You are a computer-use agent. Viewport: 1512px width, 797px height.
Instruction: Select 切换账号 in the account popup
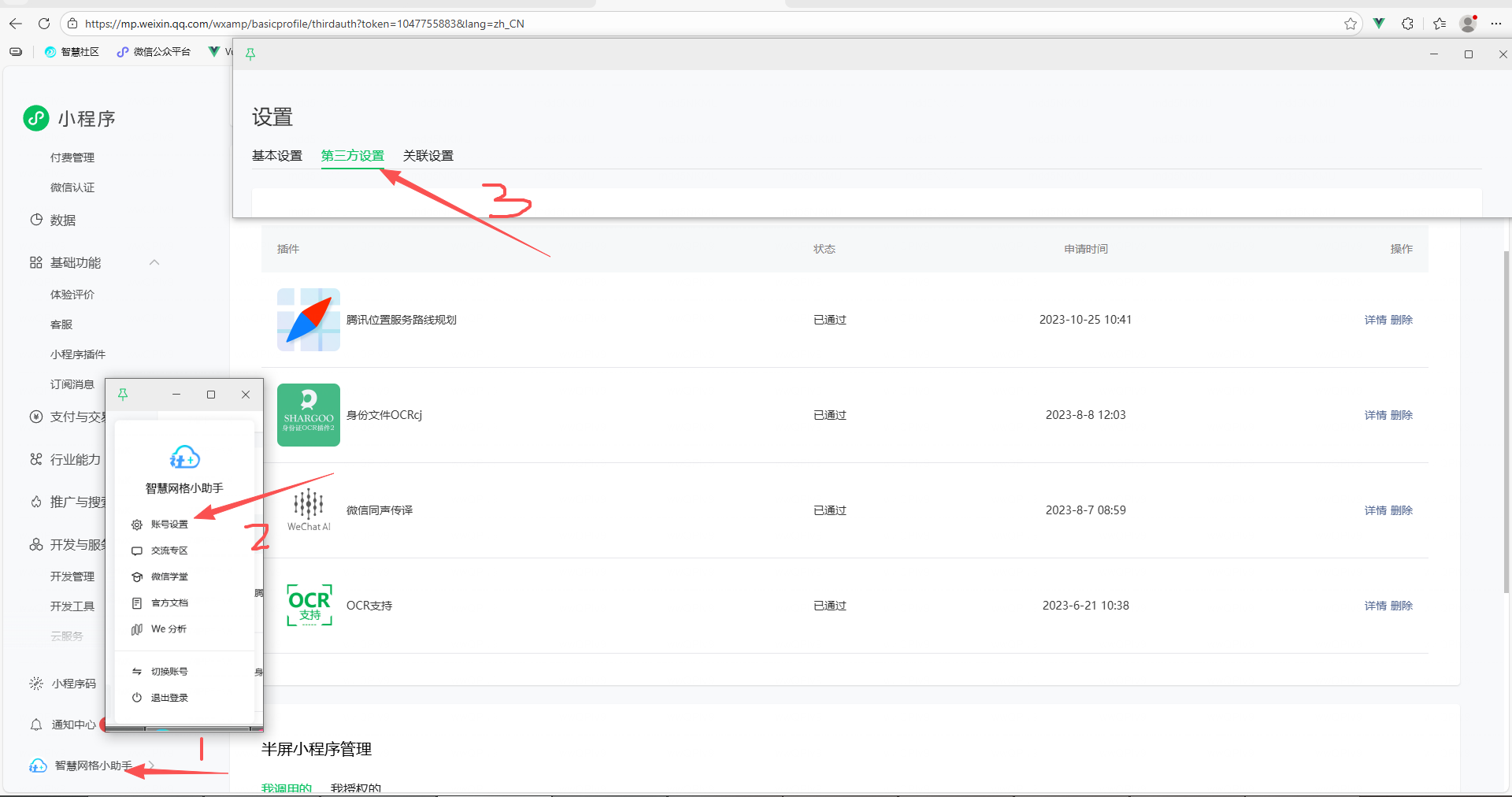click(x=169, y=672)
